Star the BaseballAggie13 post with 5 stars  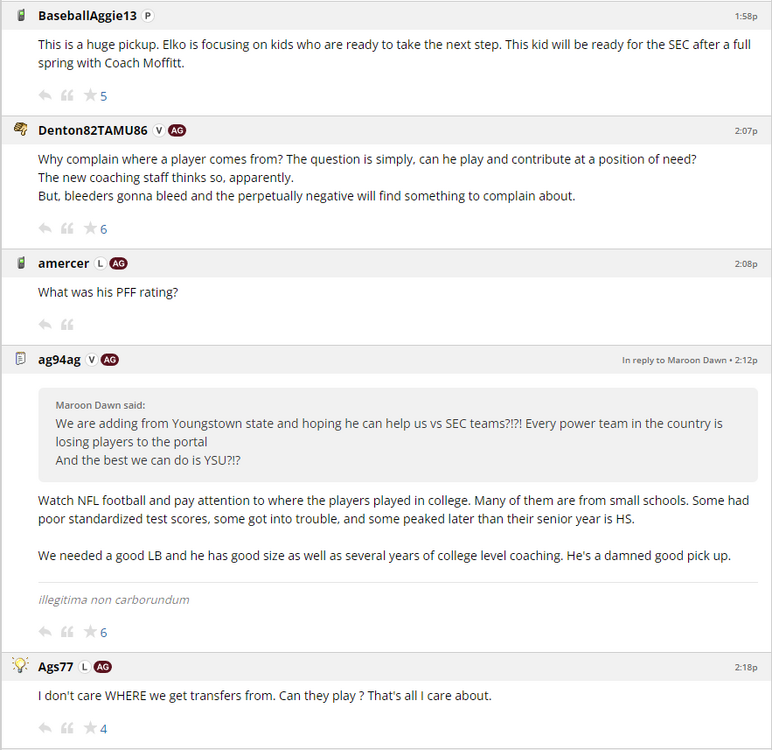tap(90, 96)
